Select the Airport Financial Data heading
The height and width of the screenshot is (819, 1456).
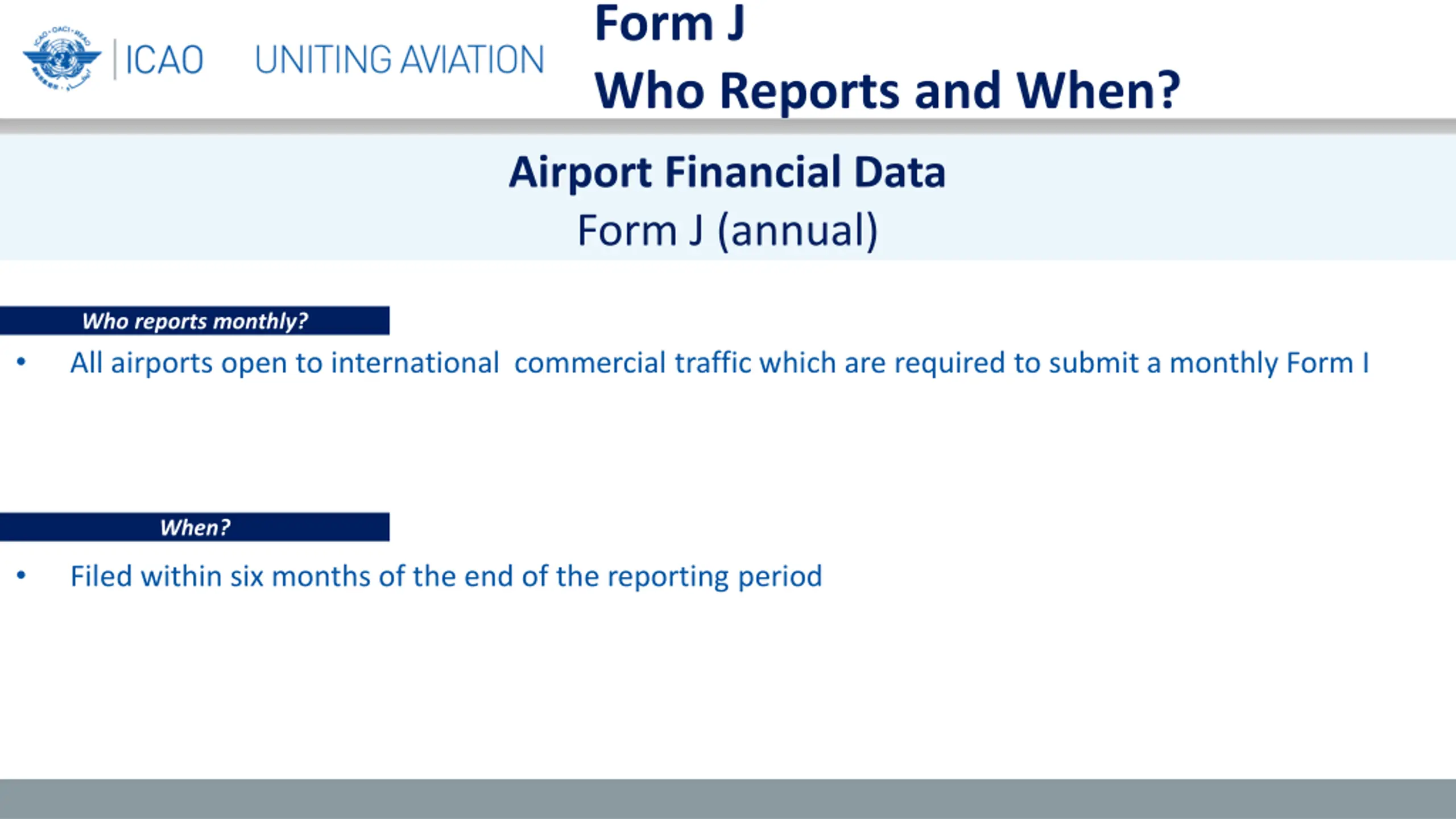point(727,172)
